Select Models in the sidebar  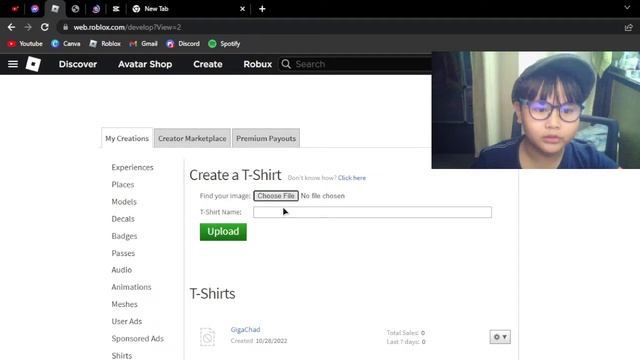124,202
